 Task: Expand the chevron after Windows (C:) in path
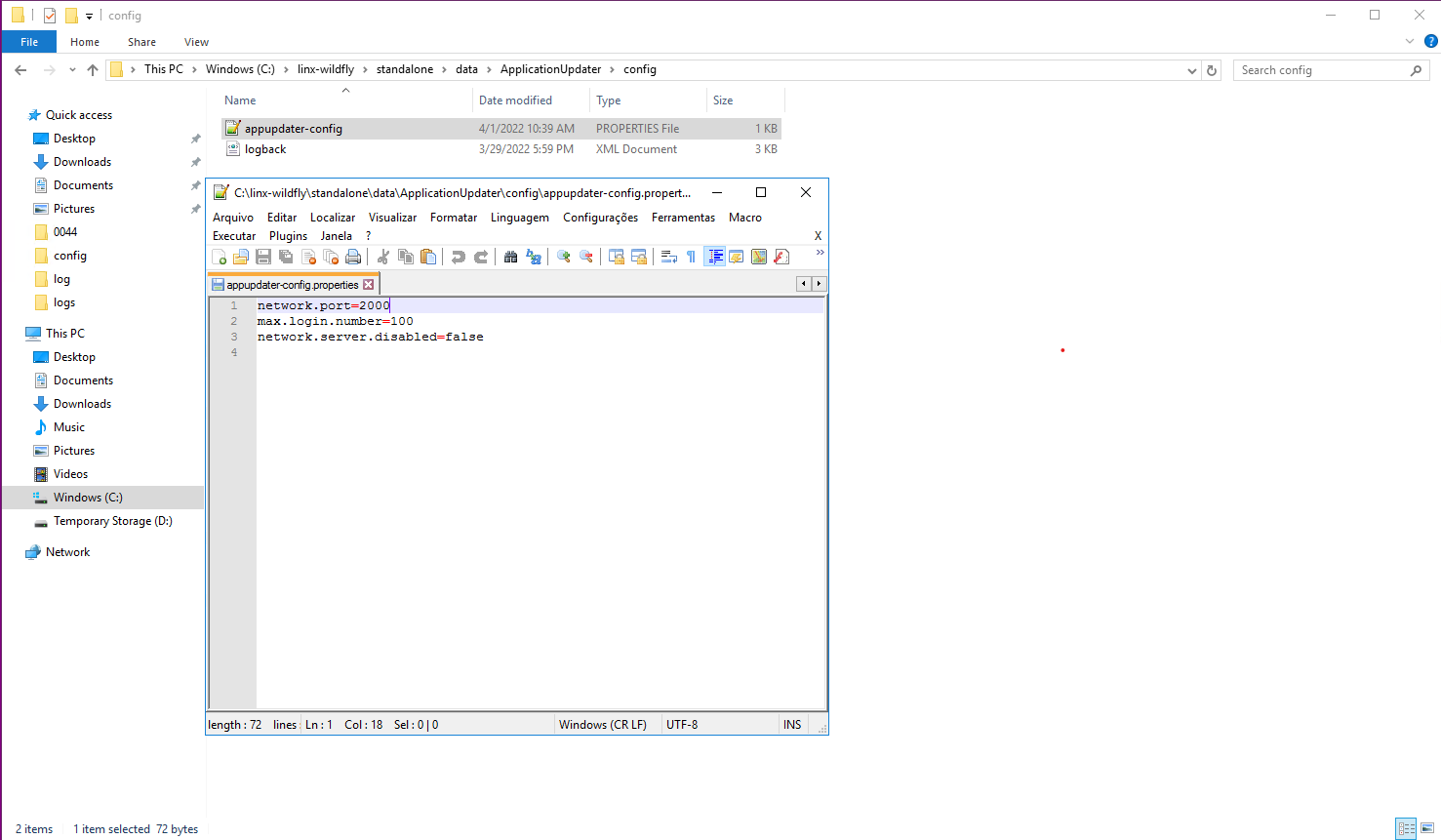point(287,69)
